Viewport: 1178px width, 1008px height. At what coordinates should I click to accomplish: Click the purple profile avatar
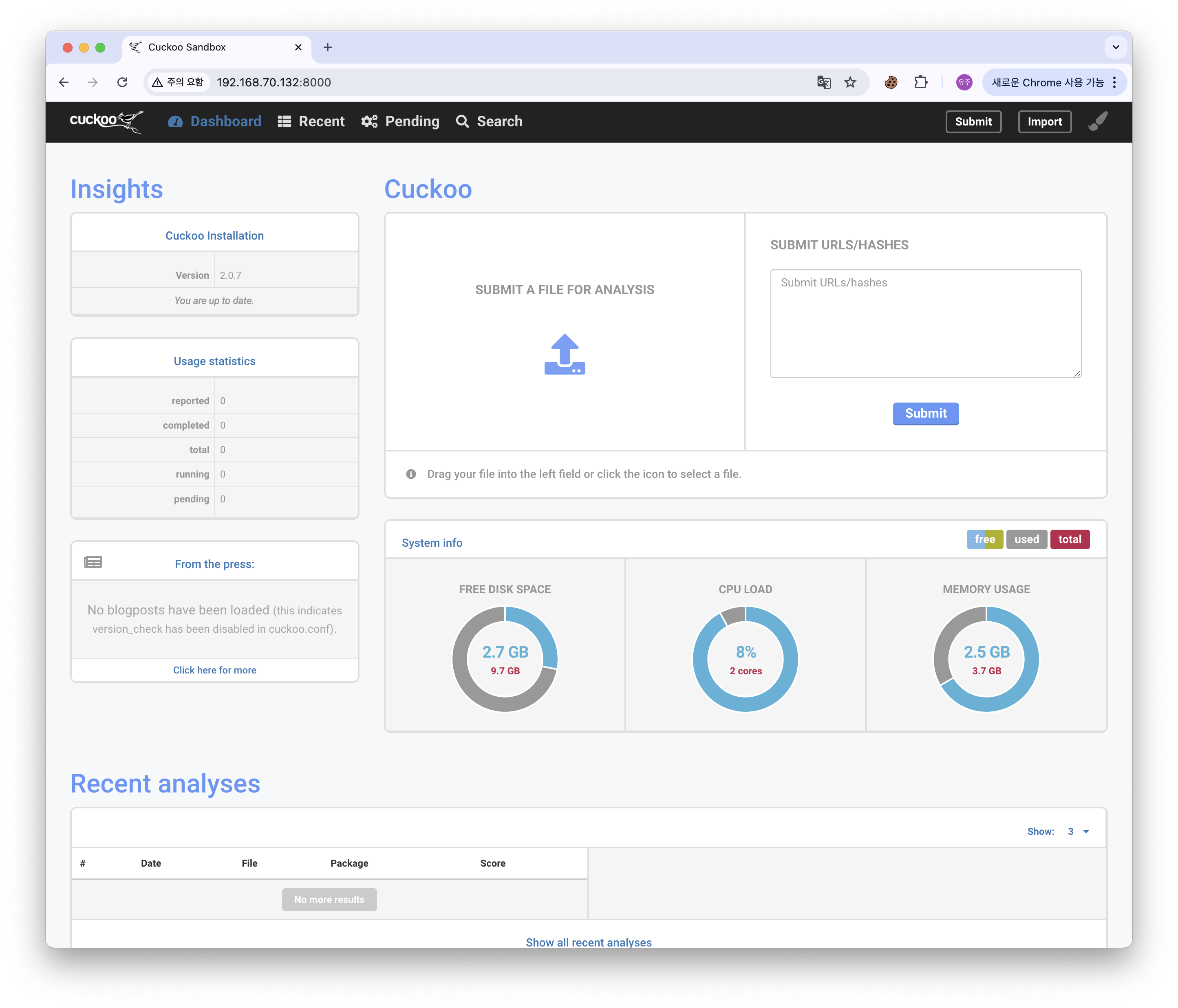[x=964, y=82]
